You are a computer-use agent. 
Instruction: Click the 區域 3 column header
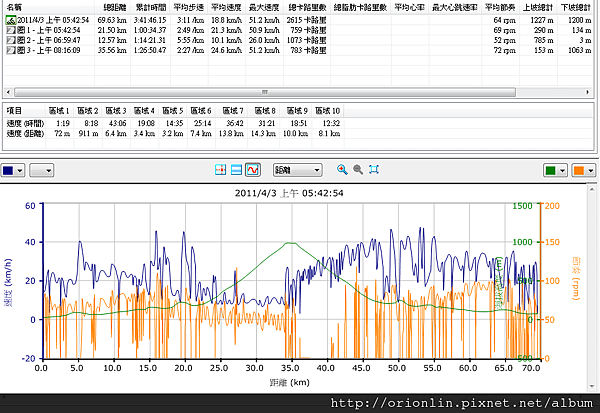[116, 111]
